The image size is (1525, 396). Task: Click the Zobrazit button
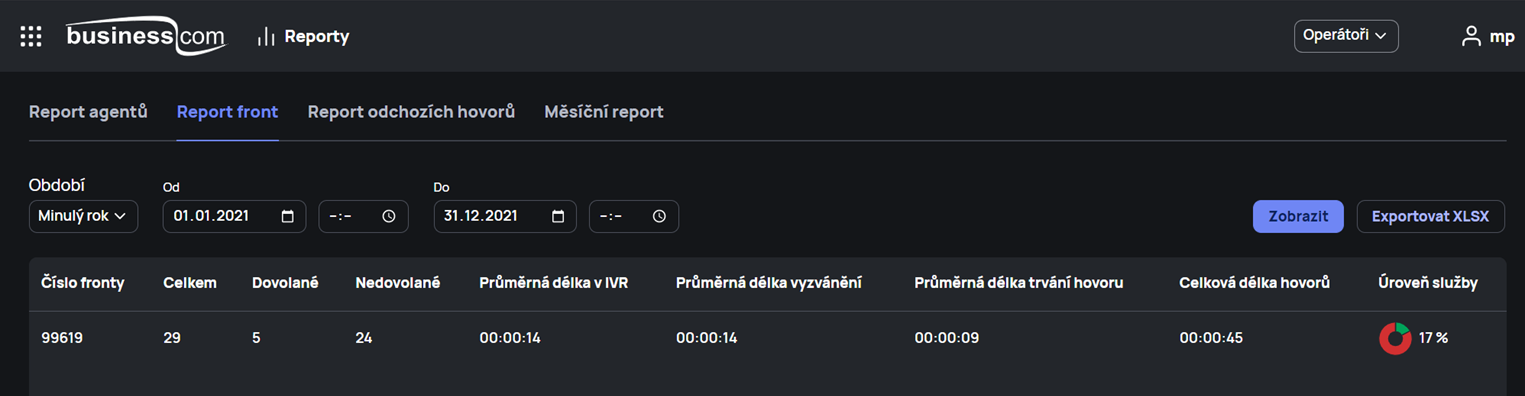click(1298, 216)
